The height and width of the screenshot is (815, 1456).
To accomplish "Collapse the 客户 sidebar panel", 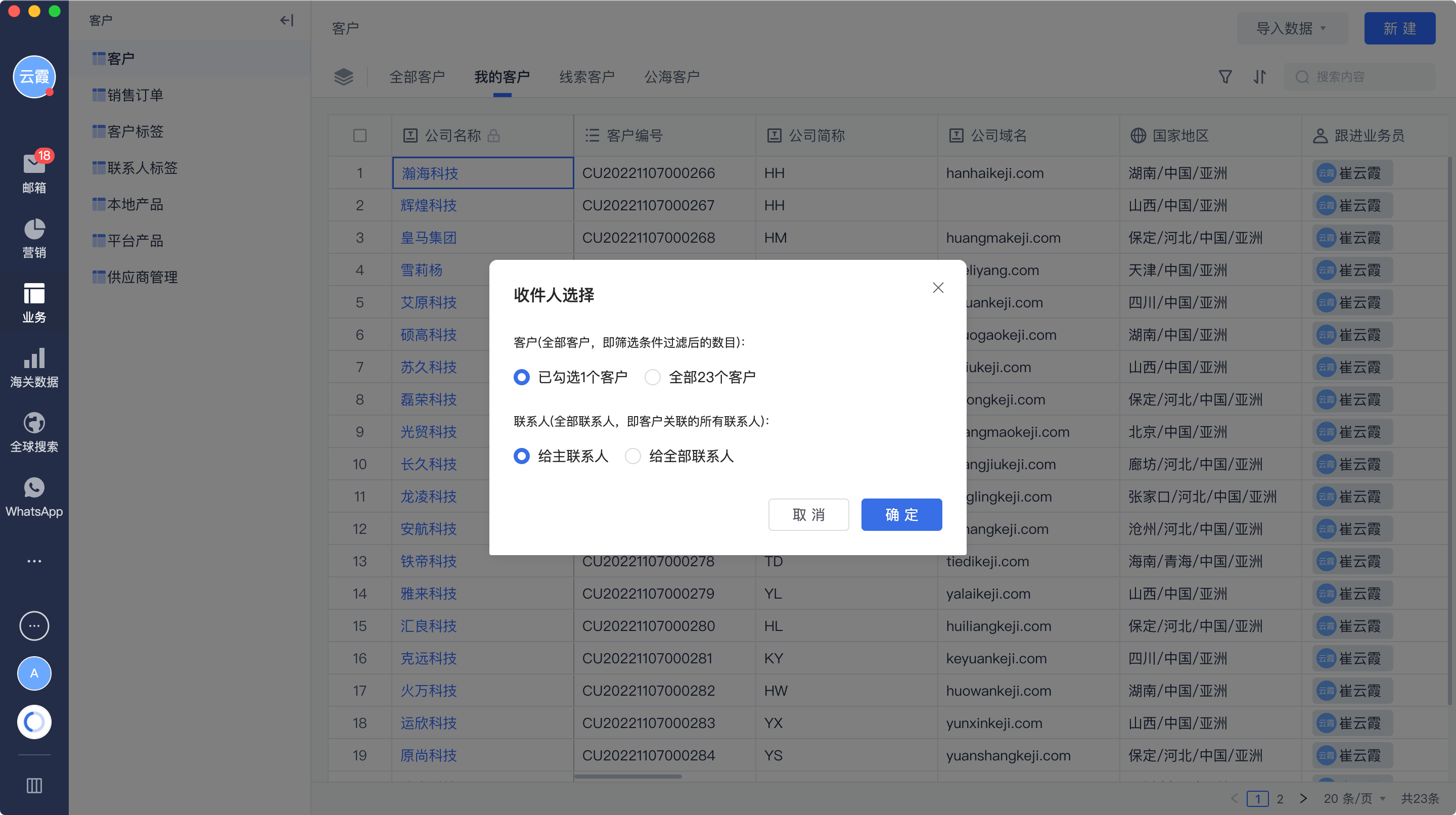I will point(287,20).
